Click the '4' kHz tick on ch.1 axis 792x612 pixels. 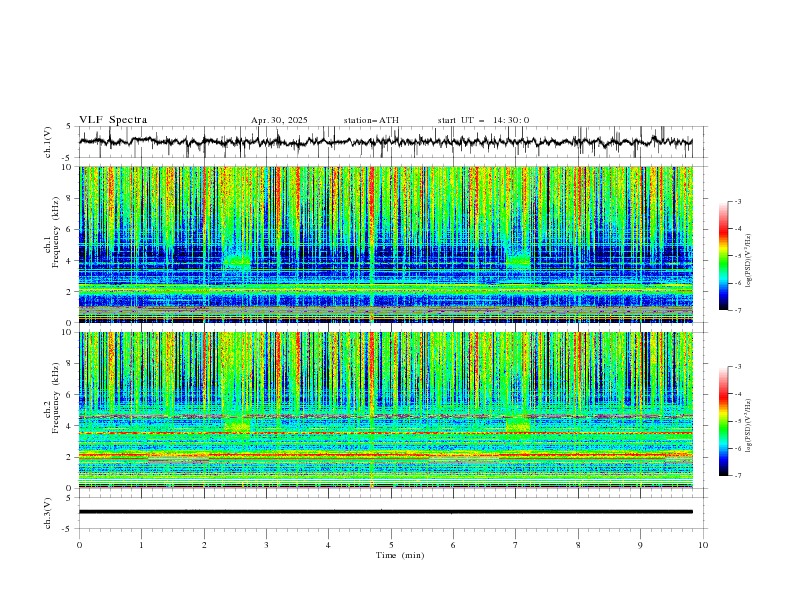coord(71,261)
